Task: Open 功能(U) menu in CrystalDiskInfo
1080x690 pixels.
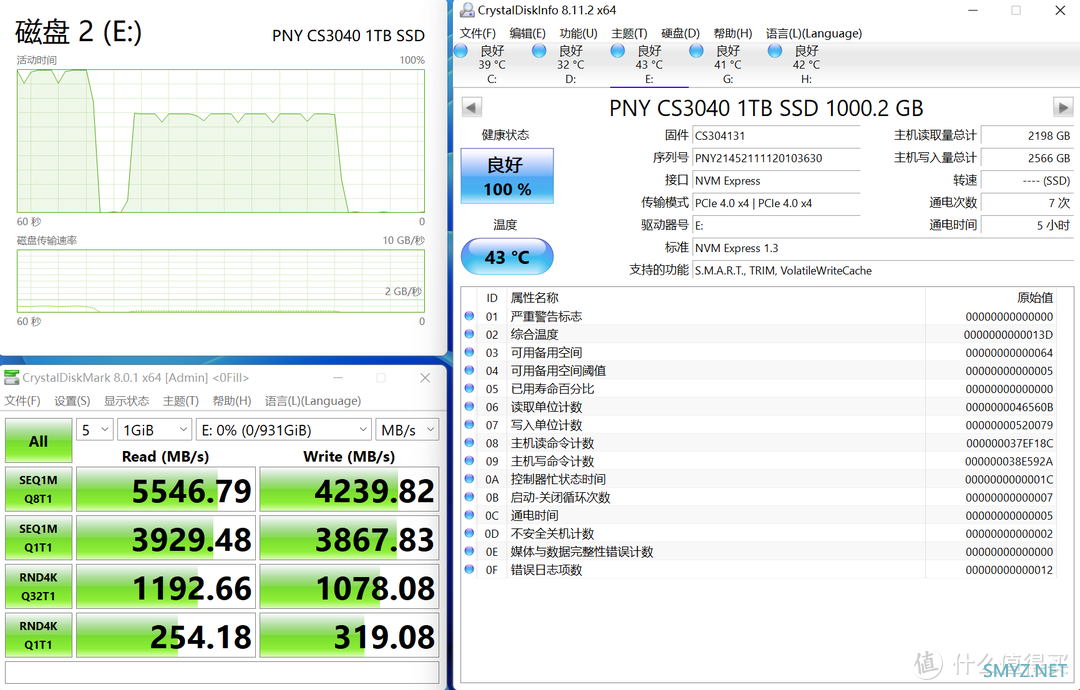Action: [579, 33]
